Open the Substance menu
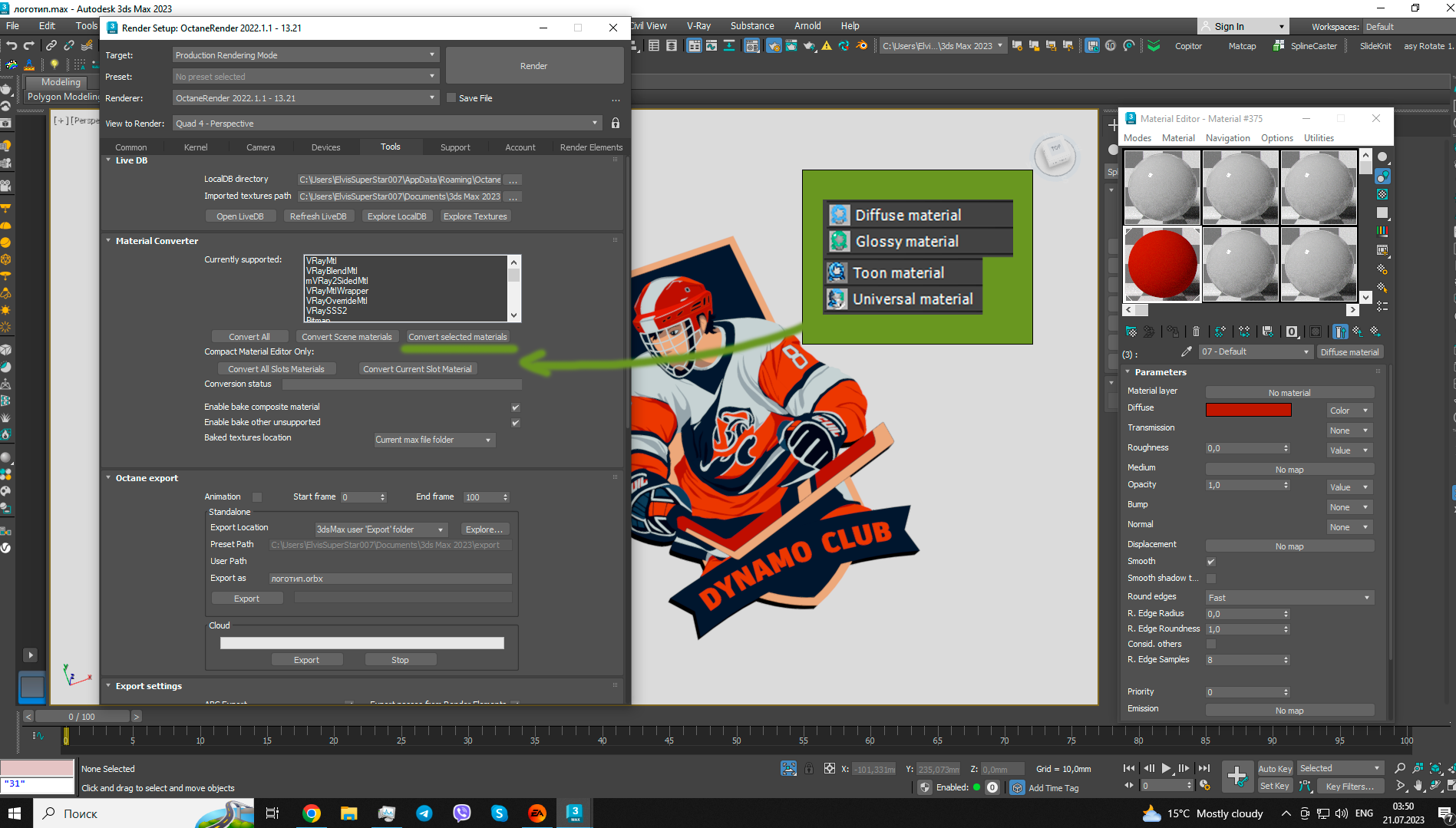 point(752,25)
